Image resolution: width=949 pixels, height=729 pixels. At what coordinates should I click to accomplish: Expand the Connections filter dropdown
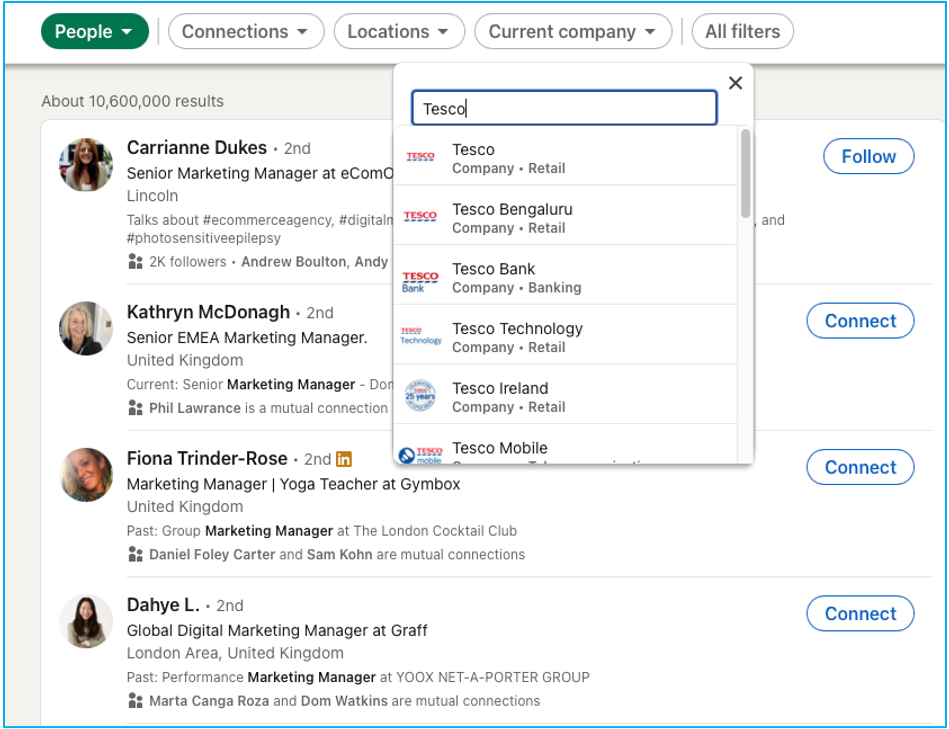click(x=246, y=31)
